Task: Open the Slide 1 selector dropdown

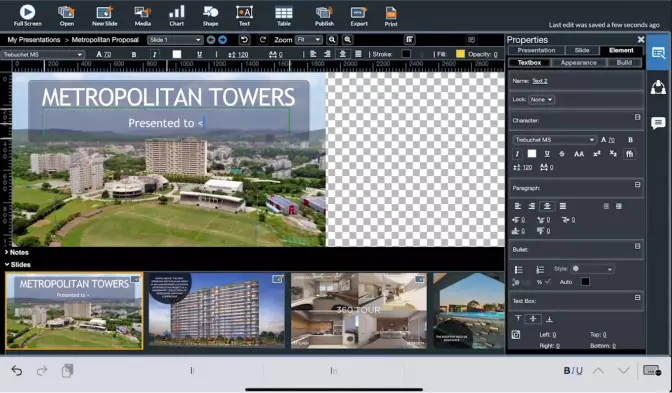Action: click(x=175, y=40)
